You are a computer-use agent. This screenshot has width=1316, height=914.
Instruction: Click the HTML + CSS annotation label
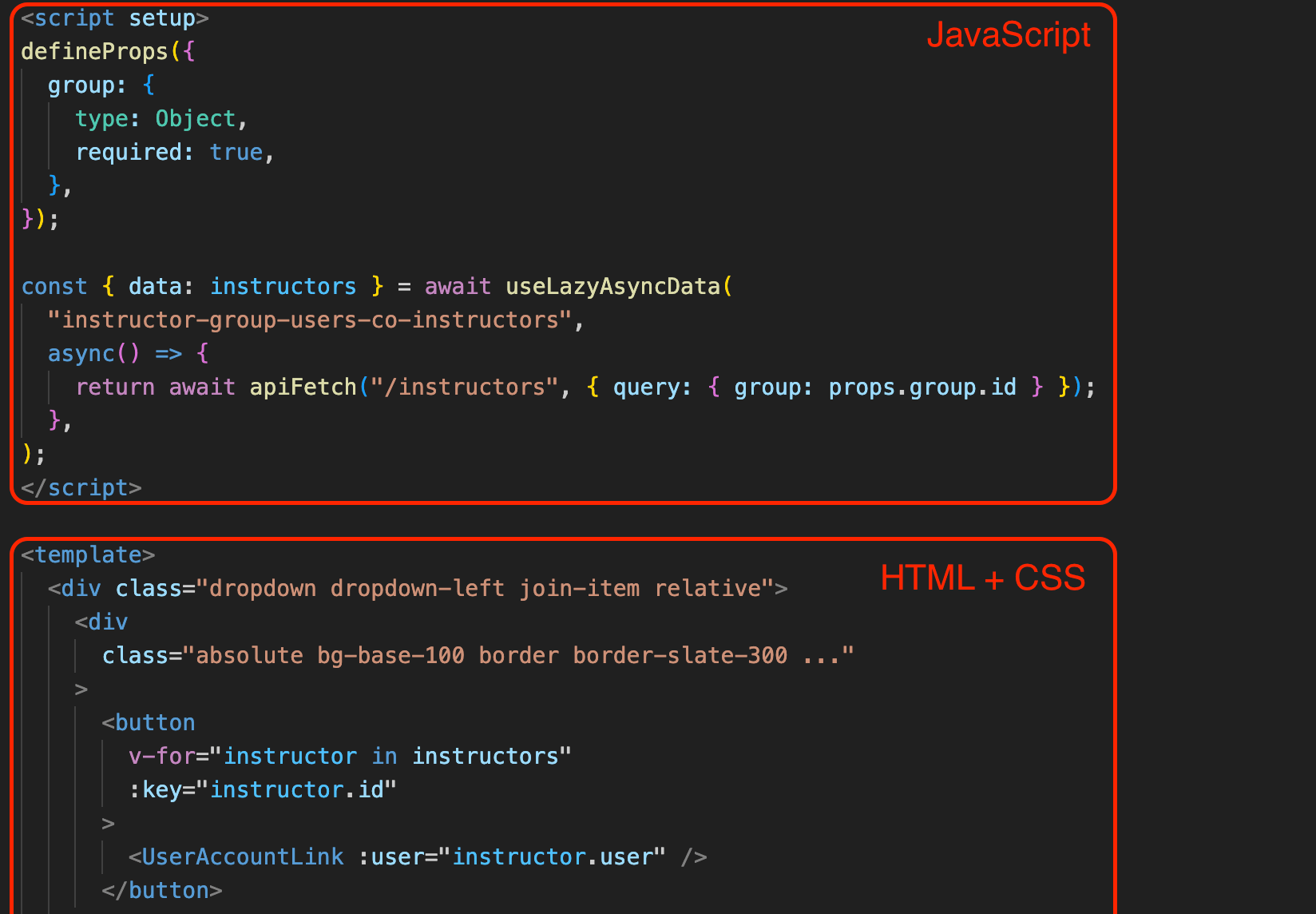pos(982,578)
